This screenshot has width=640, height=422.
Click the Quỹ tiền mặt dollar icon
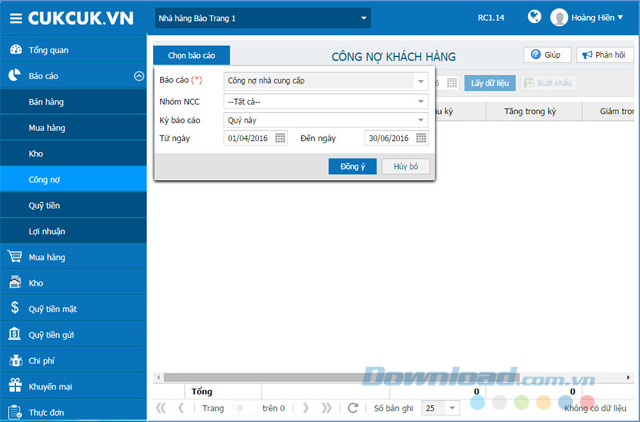[x=14, y=309]
